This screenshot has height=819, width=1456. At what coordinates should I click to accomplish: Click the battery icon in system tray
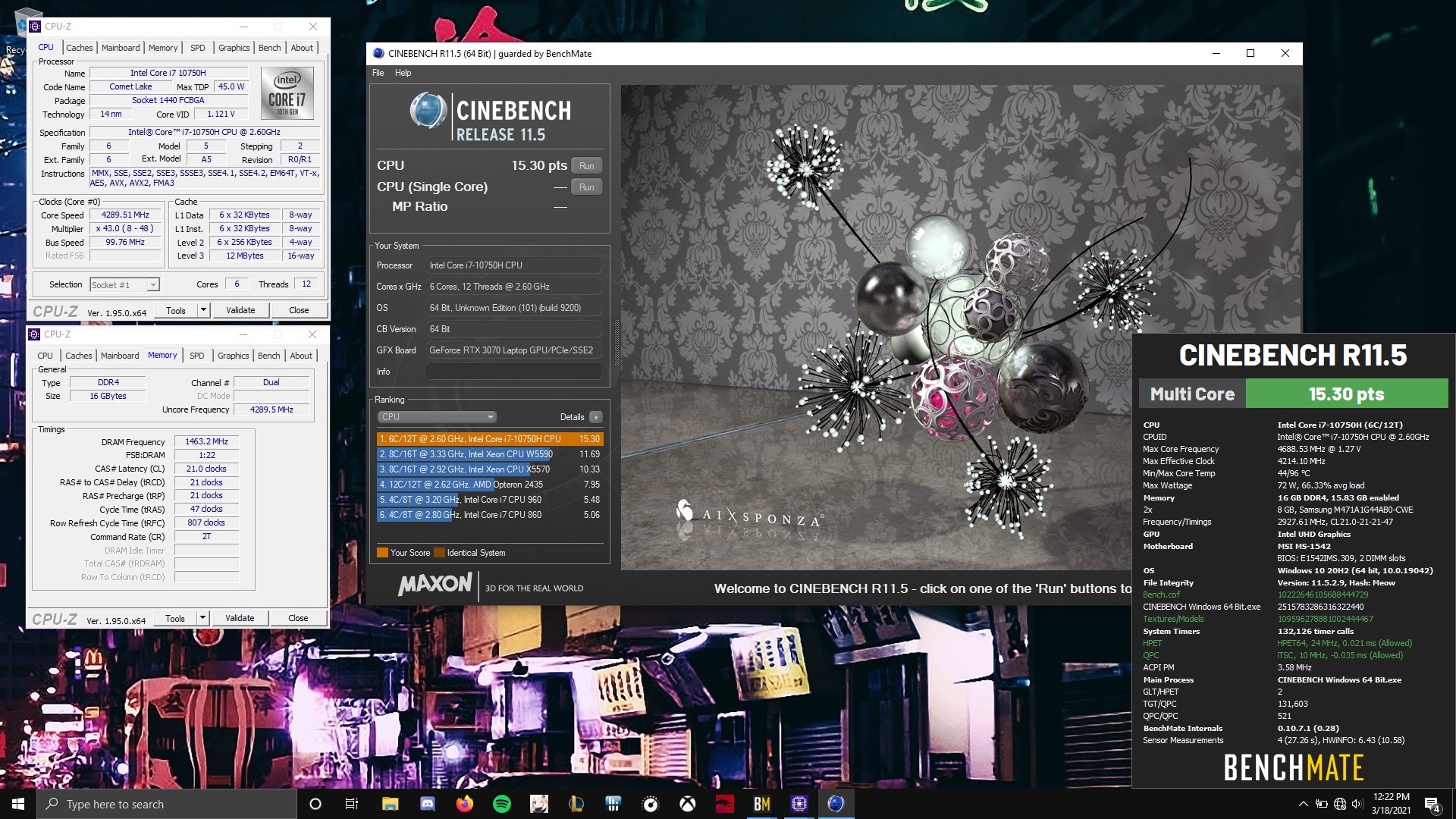[x=1321, y=804]
